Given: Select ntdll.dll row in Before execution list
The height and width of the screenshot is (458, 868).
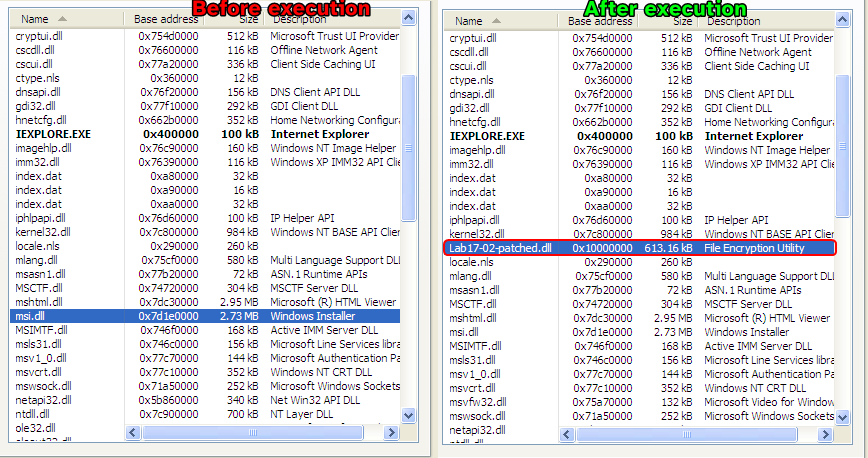Looking at the screenshot, I should coord(34,413).
